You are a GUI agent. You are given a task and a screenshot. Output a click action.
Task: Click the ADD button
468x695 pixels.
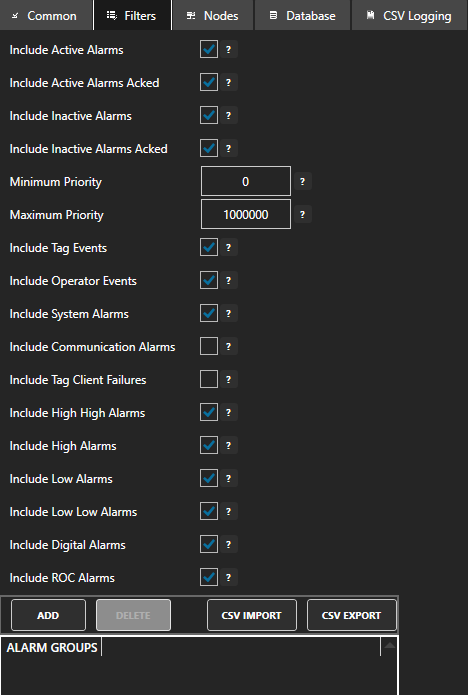48,615
